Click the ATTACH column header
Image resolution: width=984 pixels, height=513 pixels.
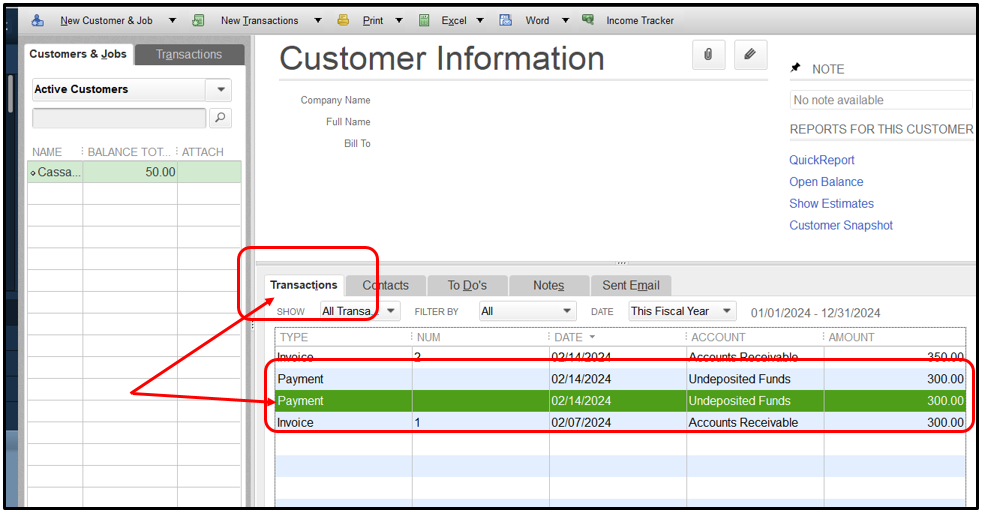click(x=203, y=152)
